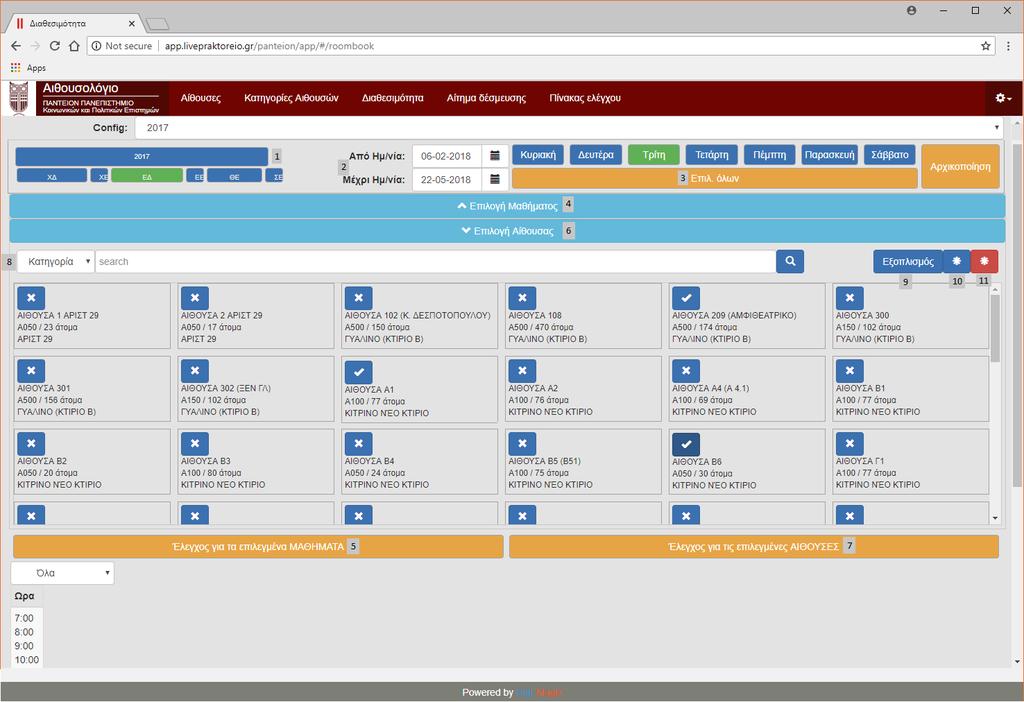Open the Όλα filter dropdown

point(63,573)
